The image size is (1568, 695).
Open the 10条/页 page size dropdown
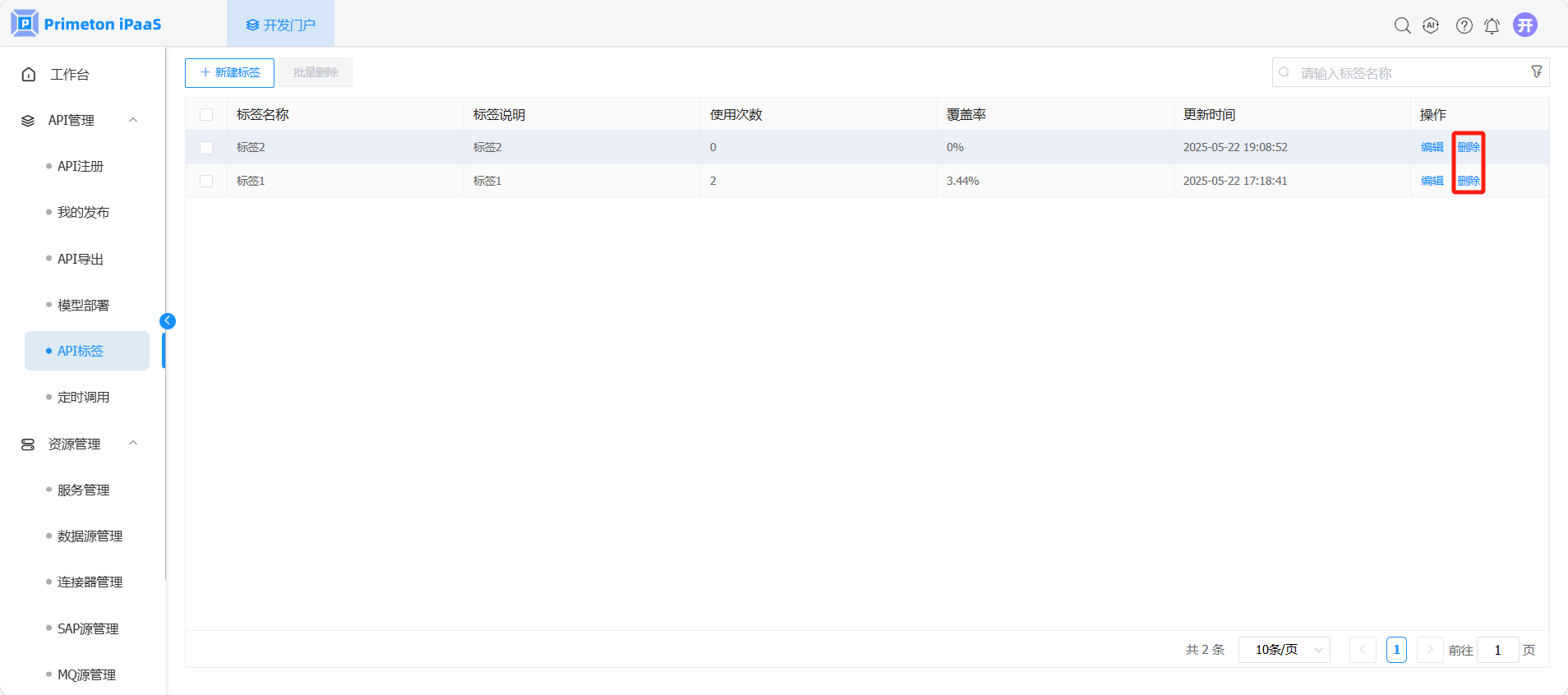(1284, 650)
